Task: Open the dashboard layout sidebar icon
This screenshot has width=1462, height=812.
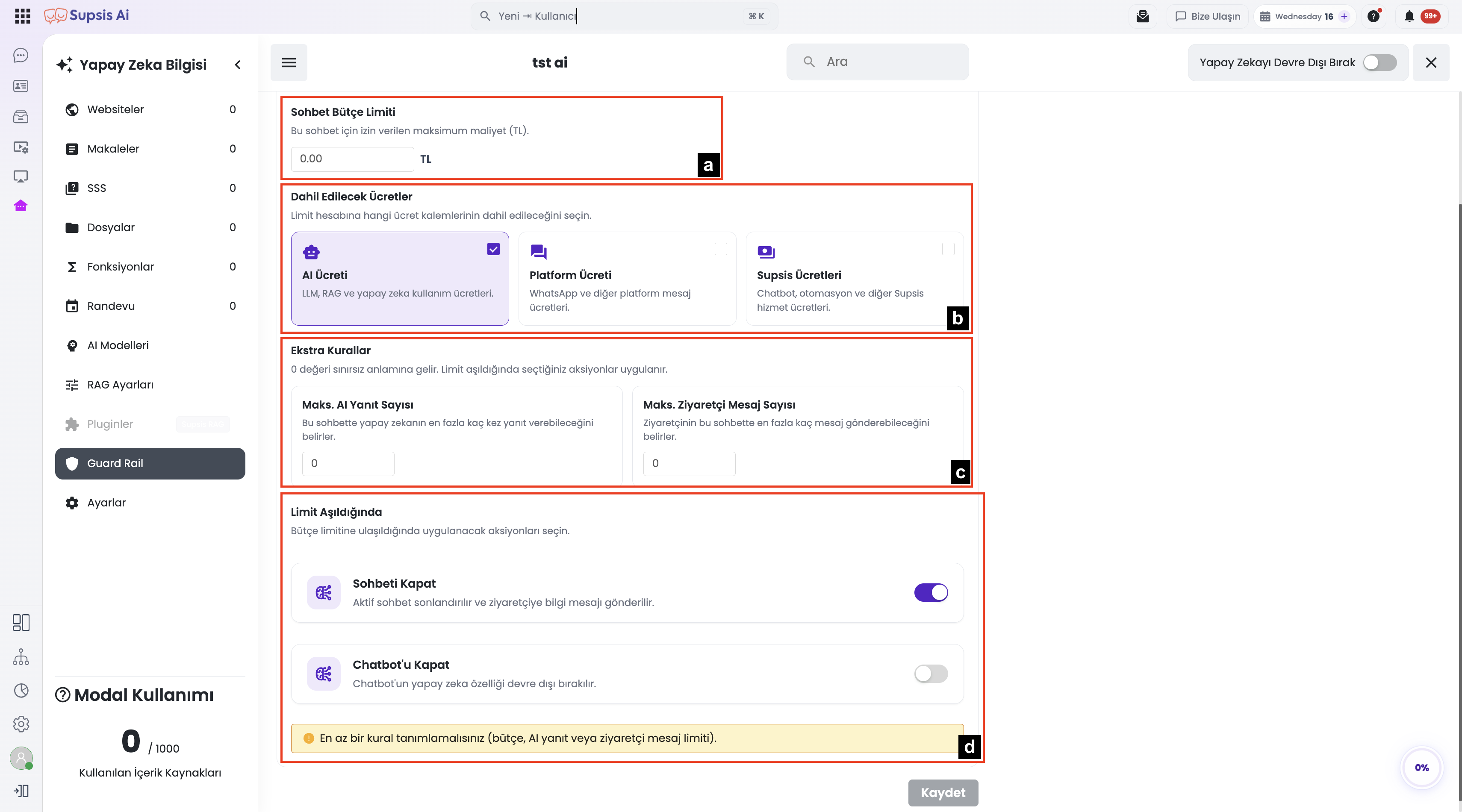Action: tap(21, 623)
